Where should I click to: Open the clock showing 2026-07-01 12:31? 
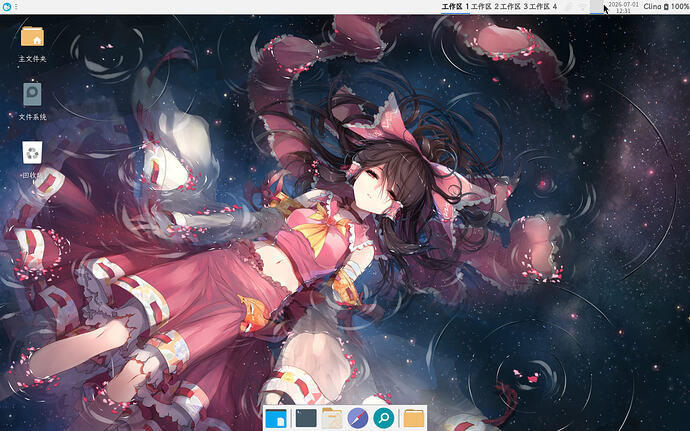tap(623, 7)
